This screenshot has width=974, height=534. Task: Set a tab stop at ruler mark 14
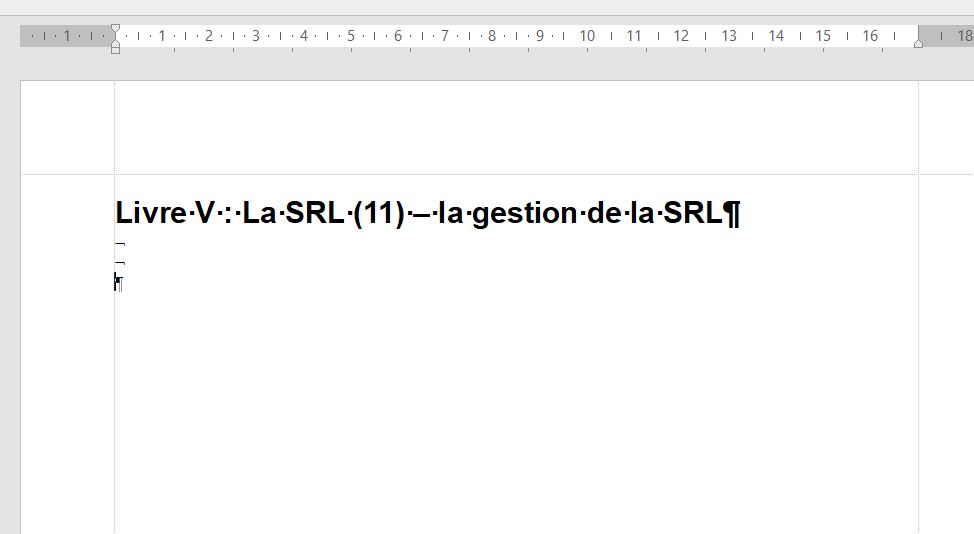click(776, 36)
